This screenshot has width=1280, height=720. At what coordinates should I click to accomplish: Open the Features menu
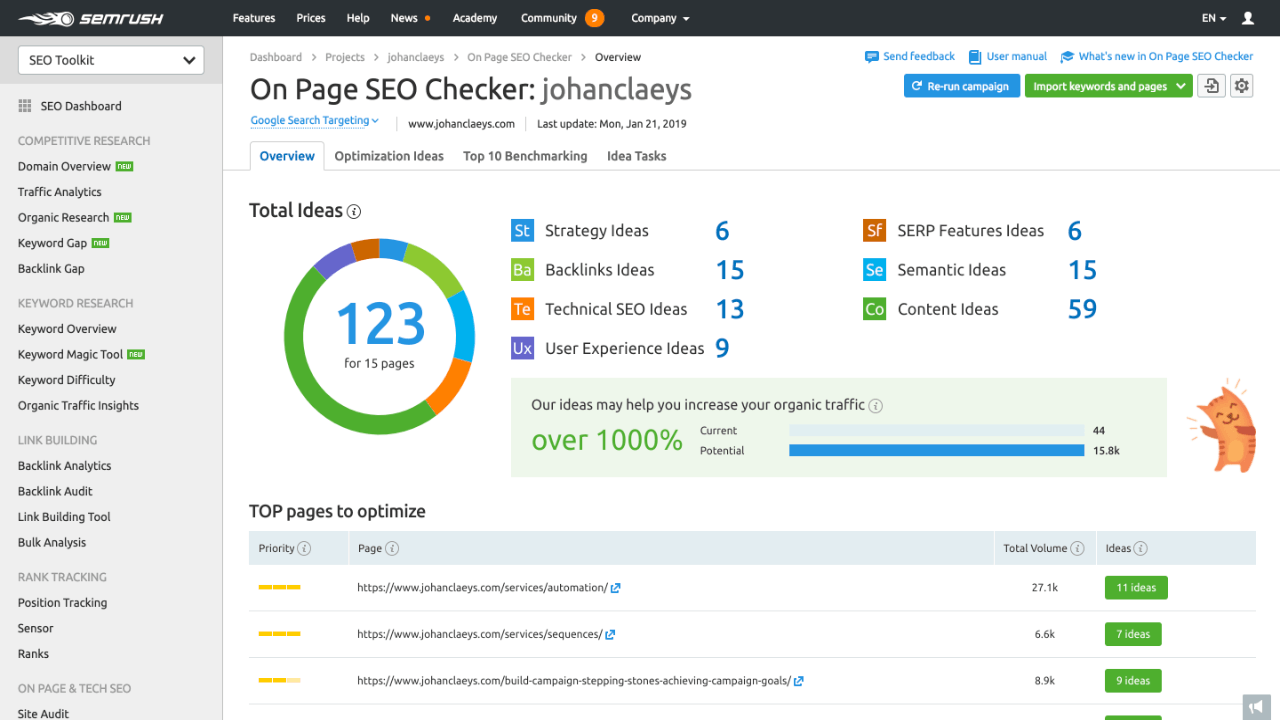pyautogui.click(x=254, y=18)
